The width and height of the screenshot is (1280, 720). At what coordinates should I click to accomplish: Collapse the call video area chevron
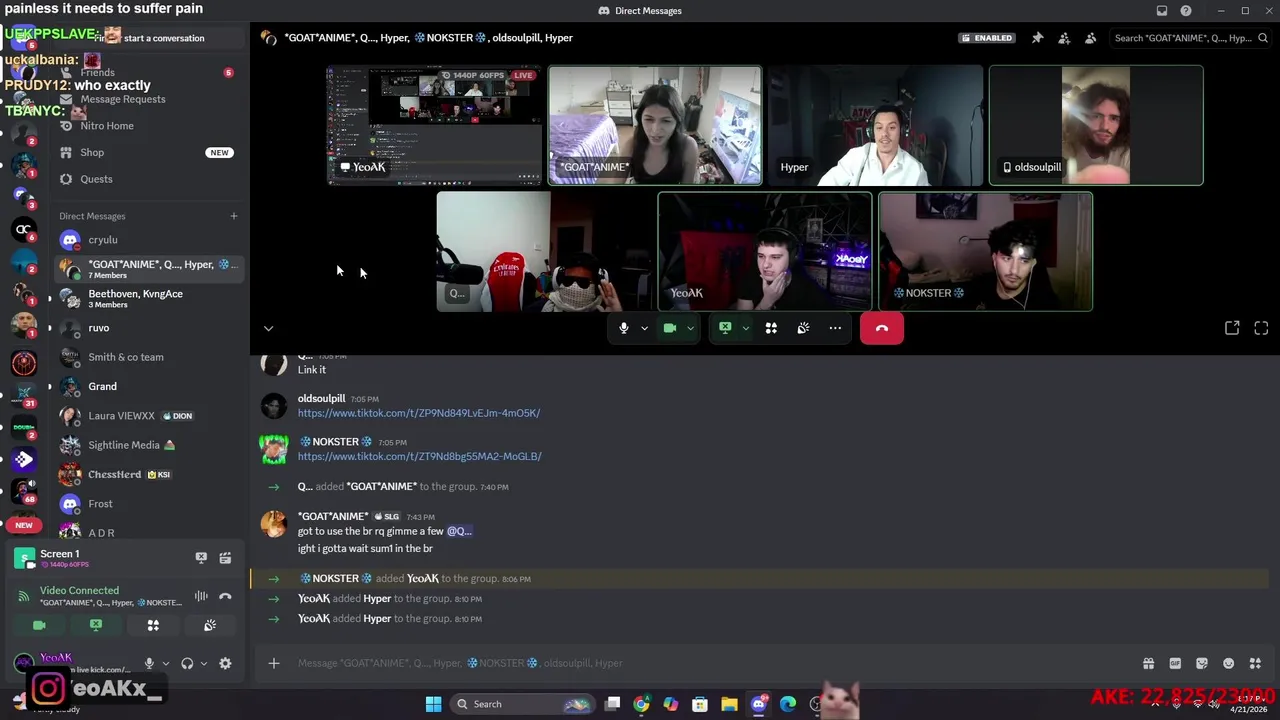coord(268,328)
